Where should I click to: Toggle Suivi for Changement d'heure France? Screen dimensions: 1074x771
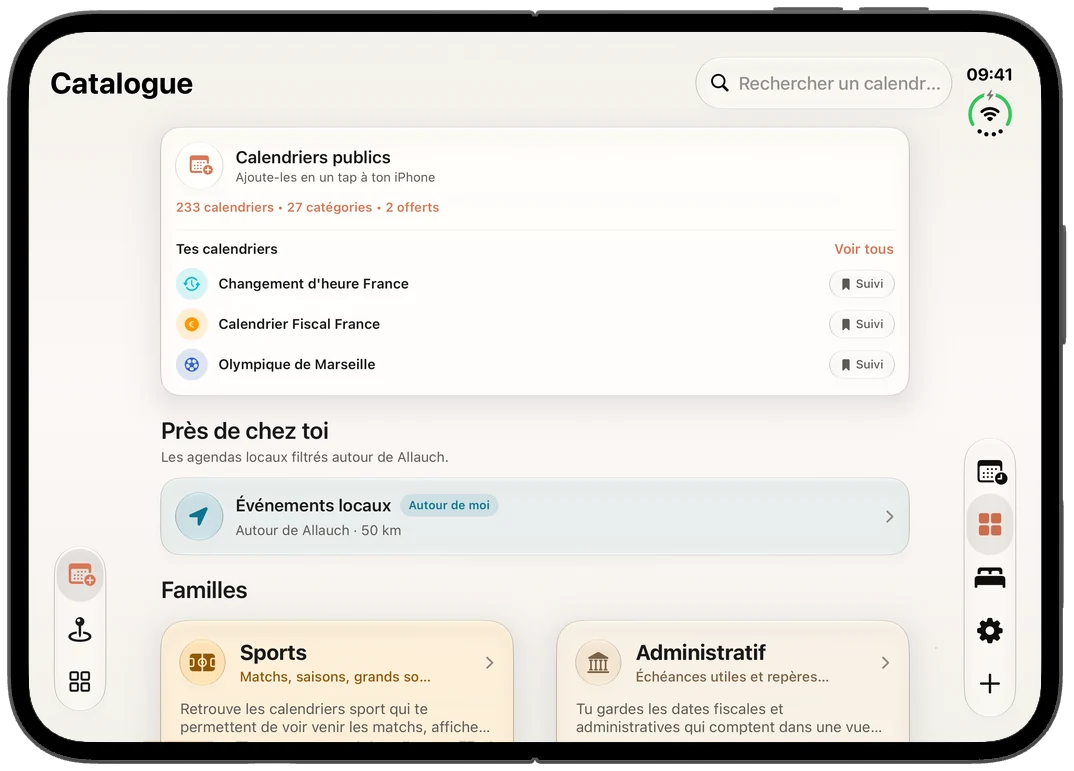pyautogui.click(x=862, y=283)
